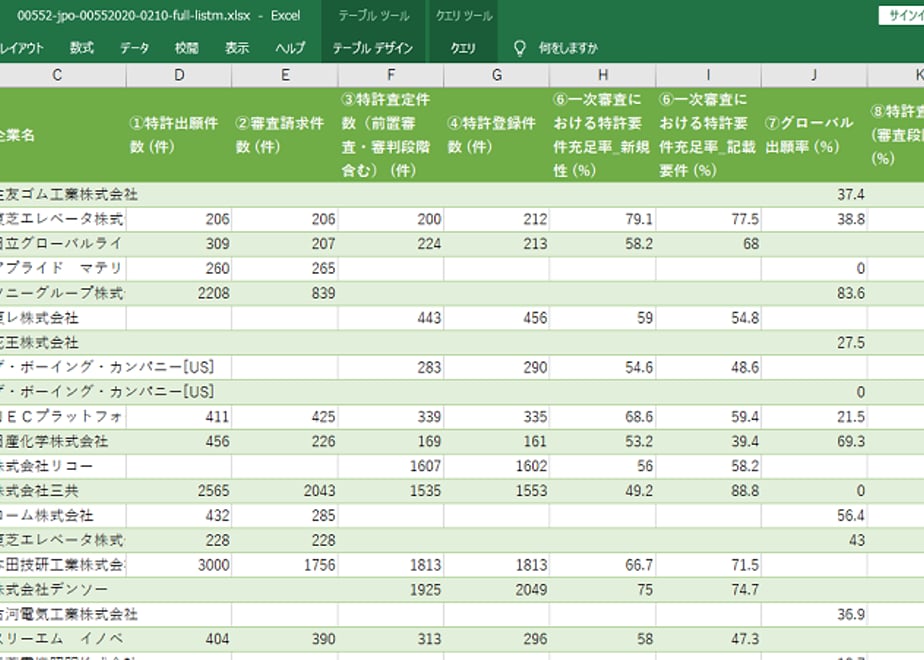Viewport: 924px width, 660px height.
Task: Select the cell with value 83.6
Action: 814,293
